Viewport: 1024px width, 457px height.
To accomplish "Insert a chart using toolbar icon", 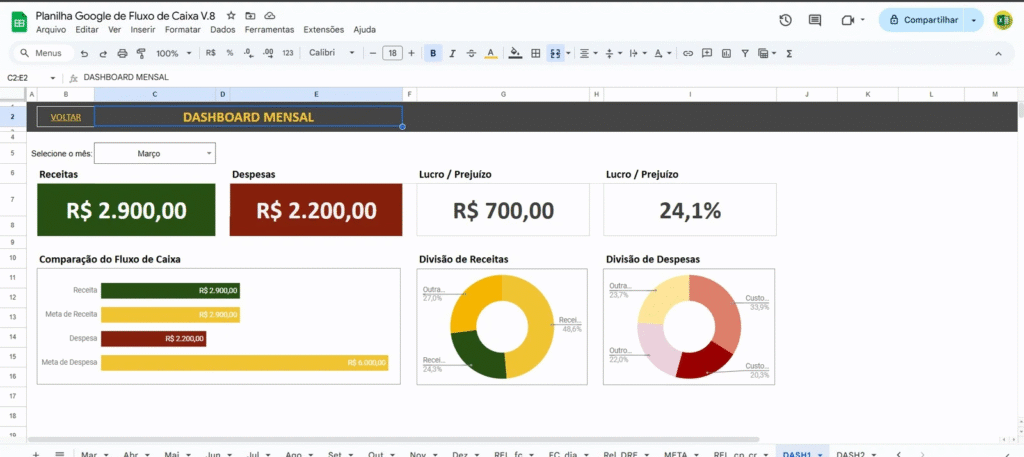I will click(726, 53).
